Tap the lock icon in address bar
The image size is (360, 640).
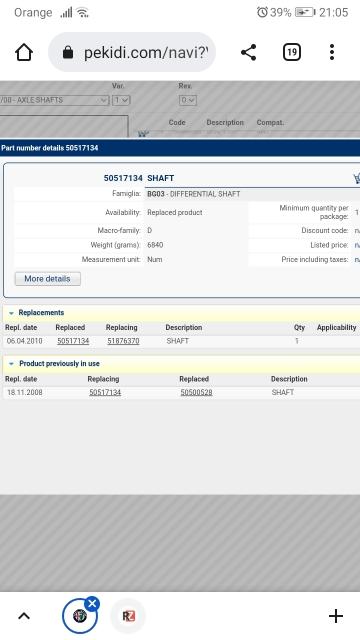[68, 52]
